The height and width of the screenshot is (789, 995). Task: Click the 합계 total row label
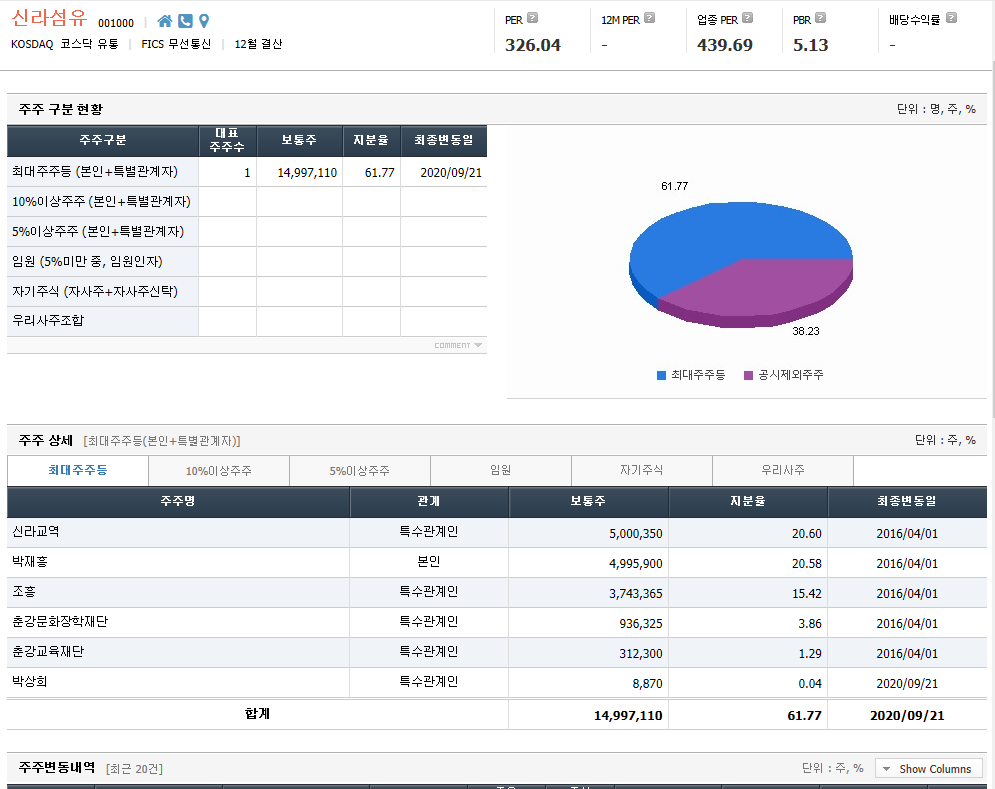click(258, 714)
